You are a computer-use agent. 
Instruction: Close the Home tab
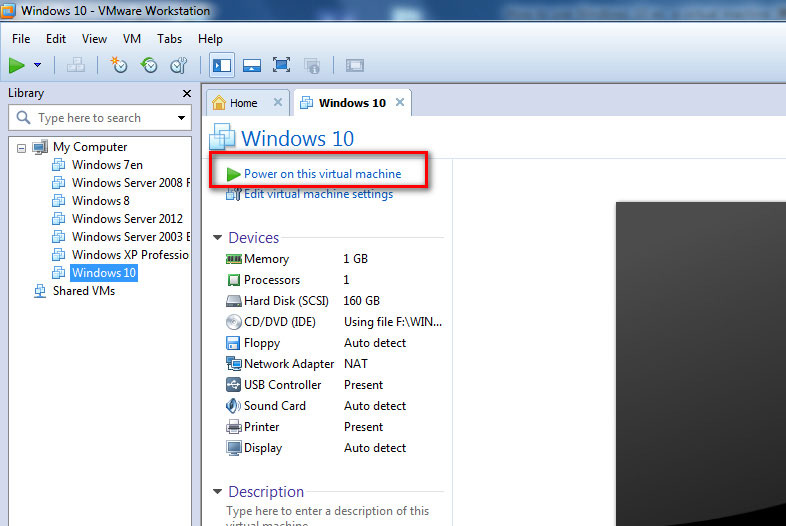pyautogui.click(x=278, y=102)
